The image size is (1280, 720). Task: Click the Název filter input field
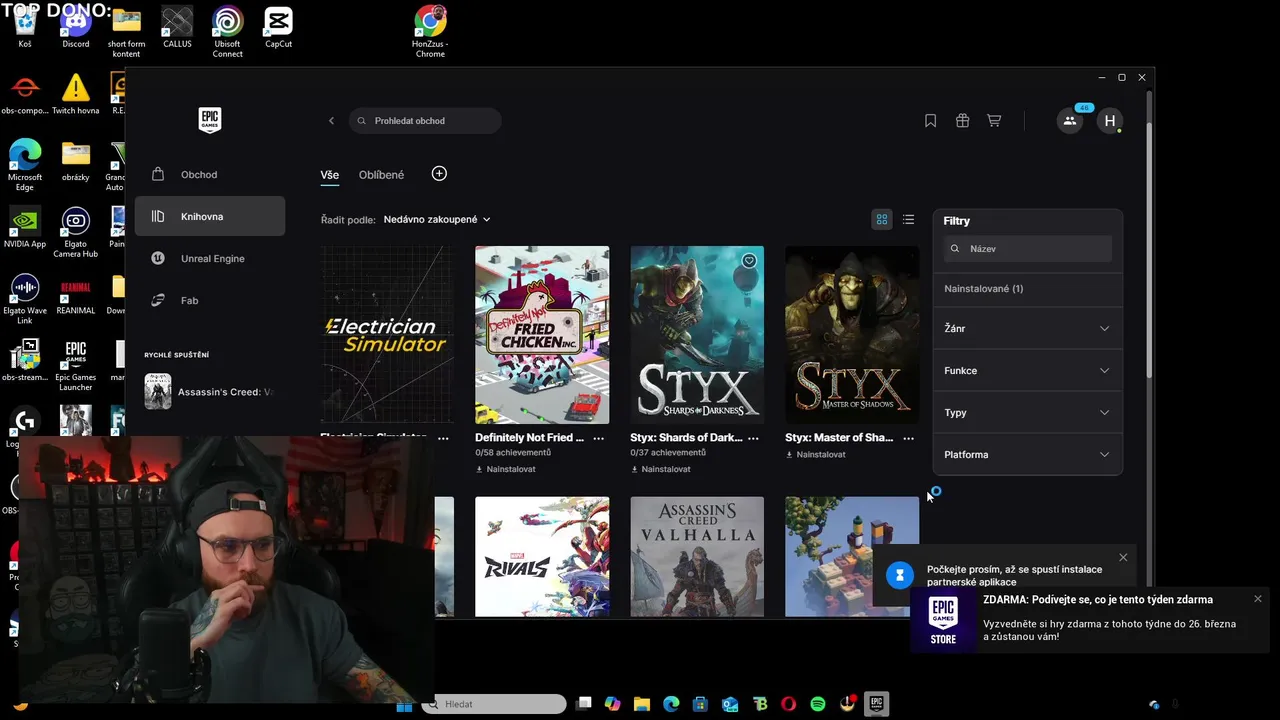[1028, 249]
